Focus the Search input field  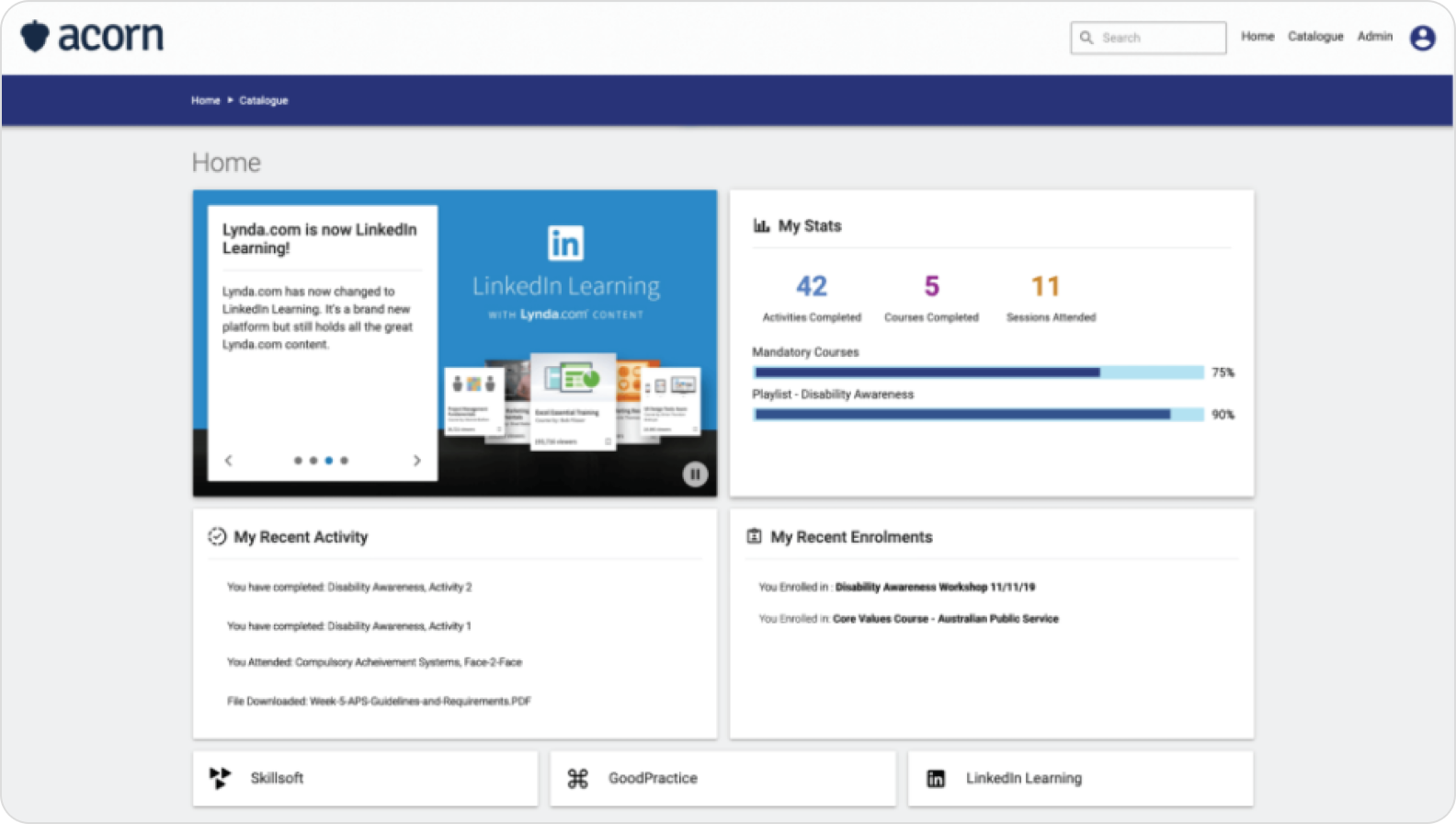point(1148,38)
